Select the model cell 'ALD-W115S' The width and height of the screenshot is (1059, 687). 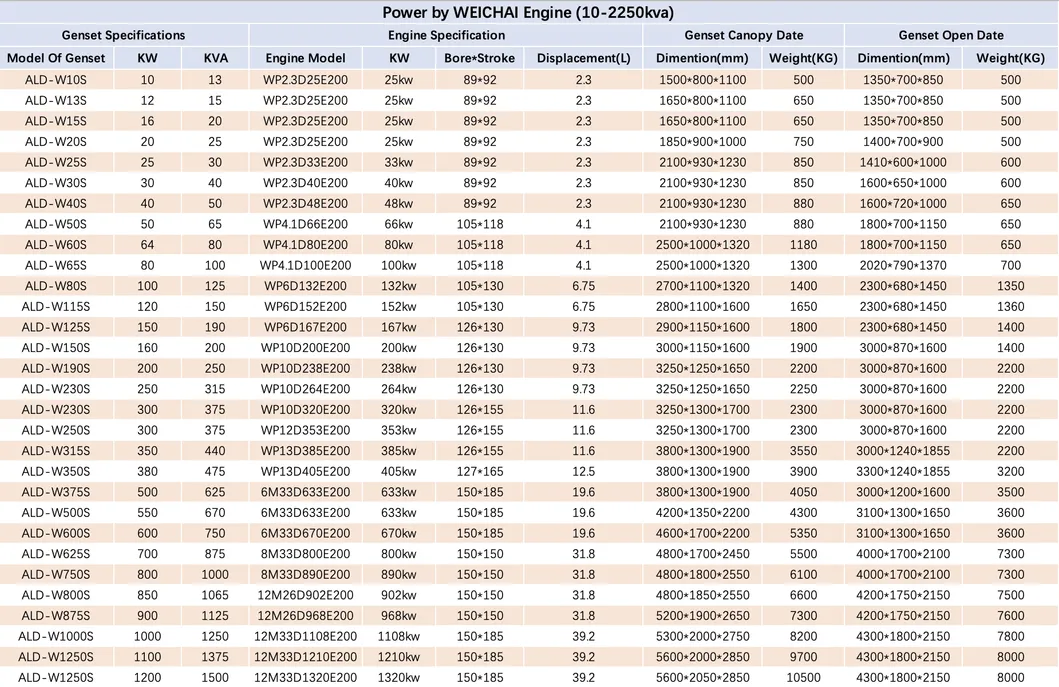[x=56, y=307]
